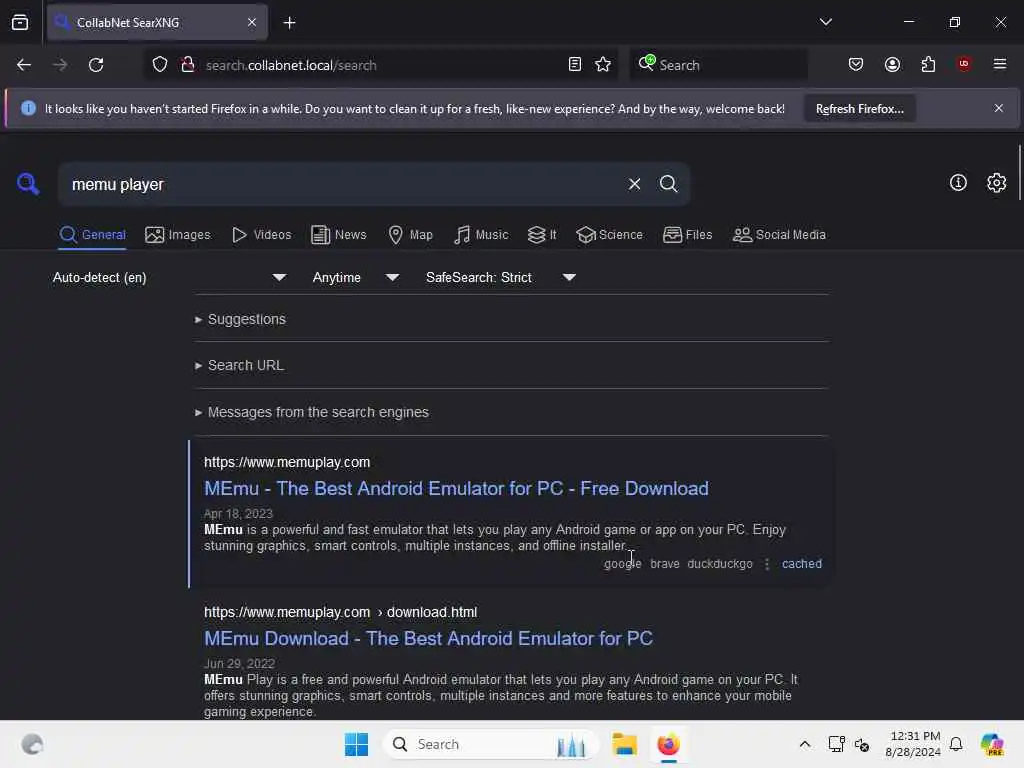Open extensions puzzle icon

tap(928, 65)
